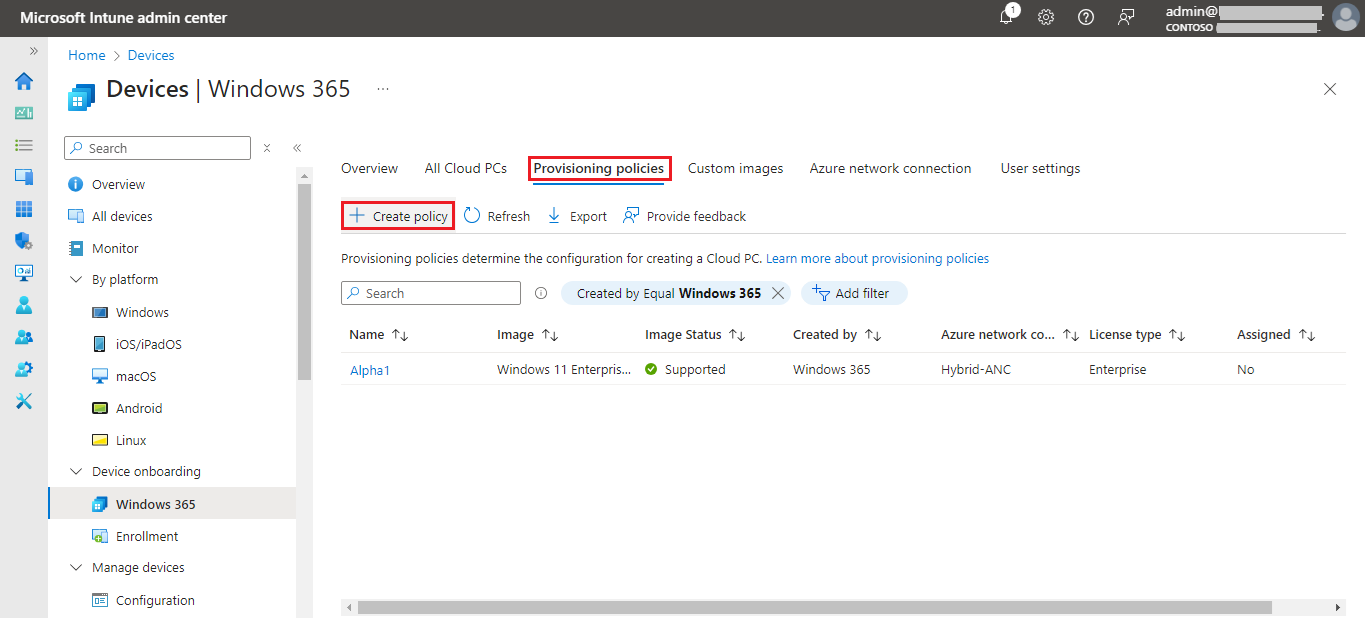Click Provide feedback in the toolbar

click(x=684, y=216)
